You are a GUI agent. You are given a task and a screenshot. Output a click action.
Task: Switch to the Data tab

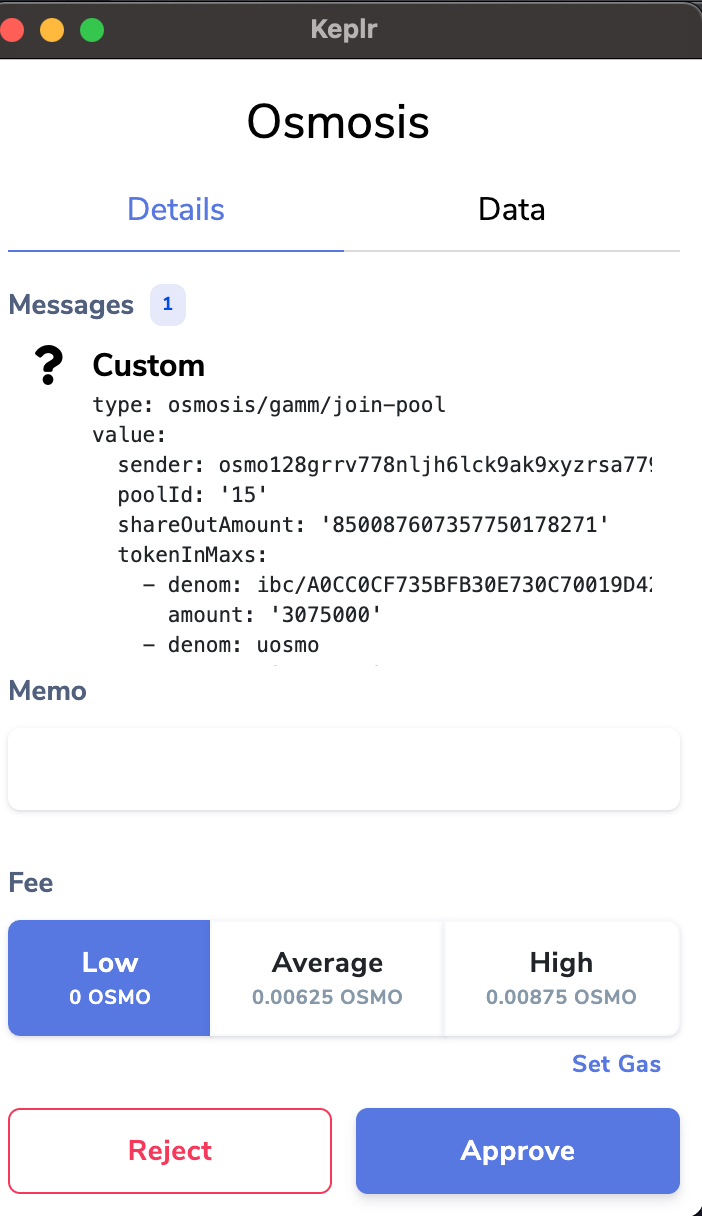pyautogui.click(x=512, y=209)
